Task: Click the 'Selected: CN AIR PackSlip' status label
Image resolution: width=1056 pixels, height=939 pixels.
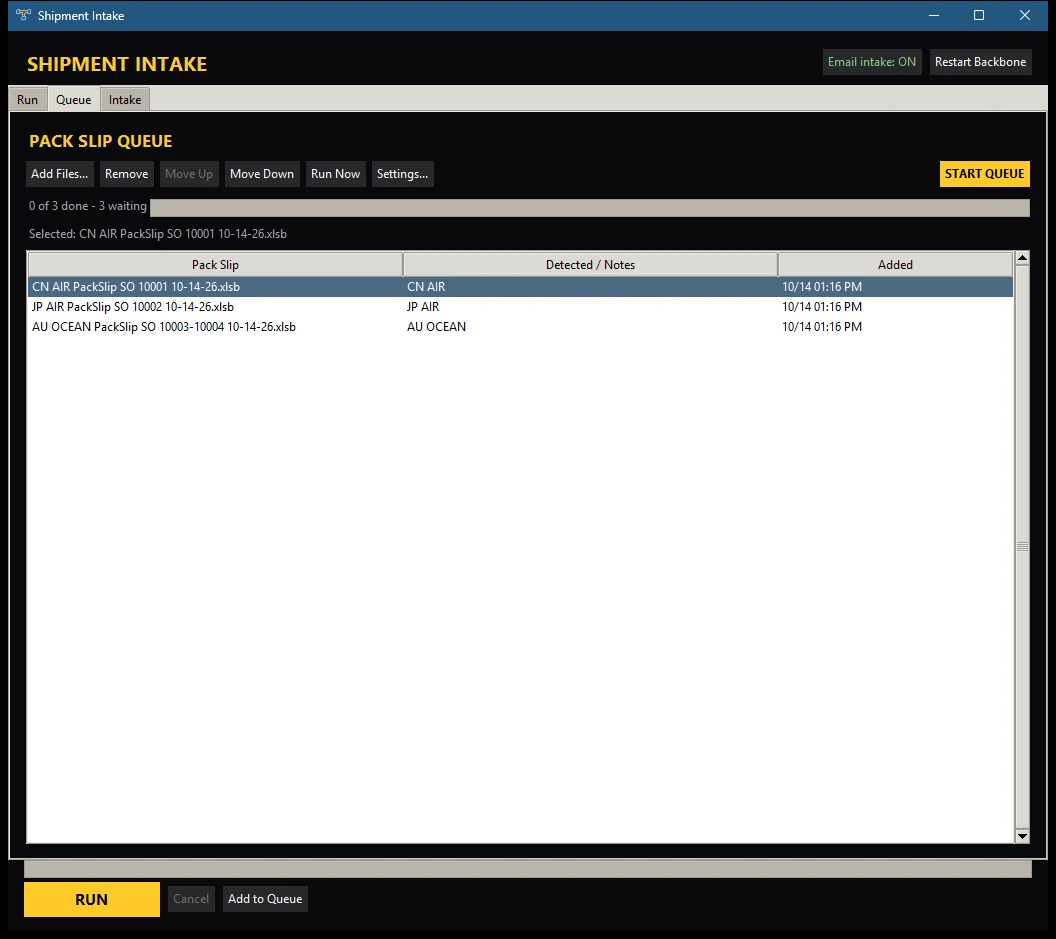Action: [x=158, y=234]
